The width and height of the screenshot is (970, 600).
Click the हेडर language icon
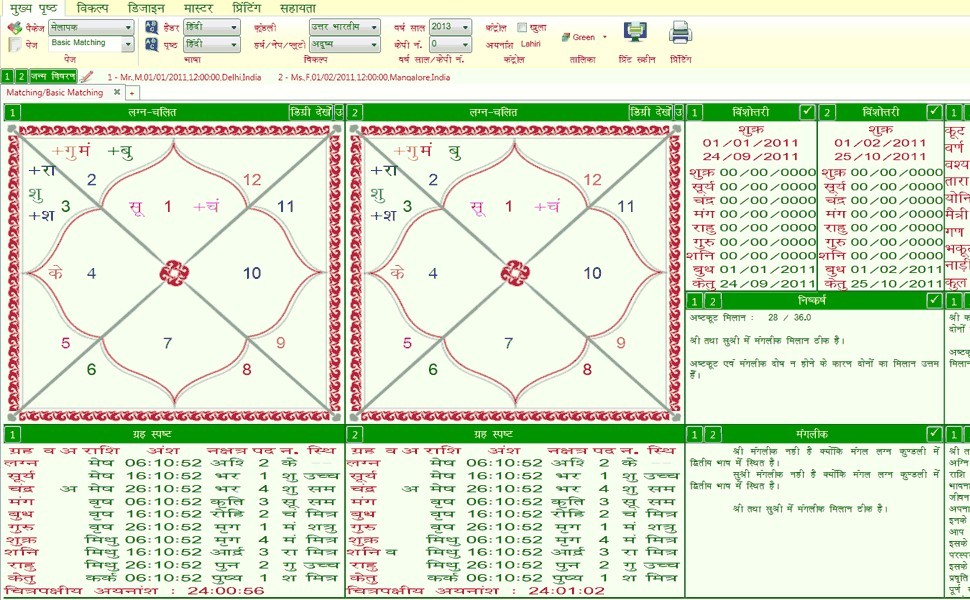151,28
